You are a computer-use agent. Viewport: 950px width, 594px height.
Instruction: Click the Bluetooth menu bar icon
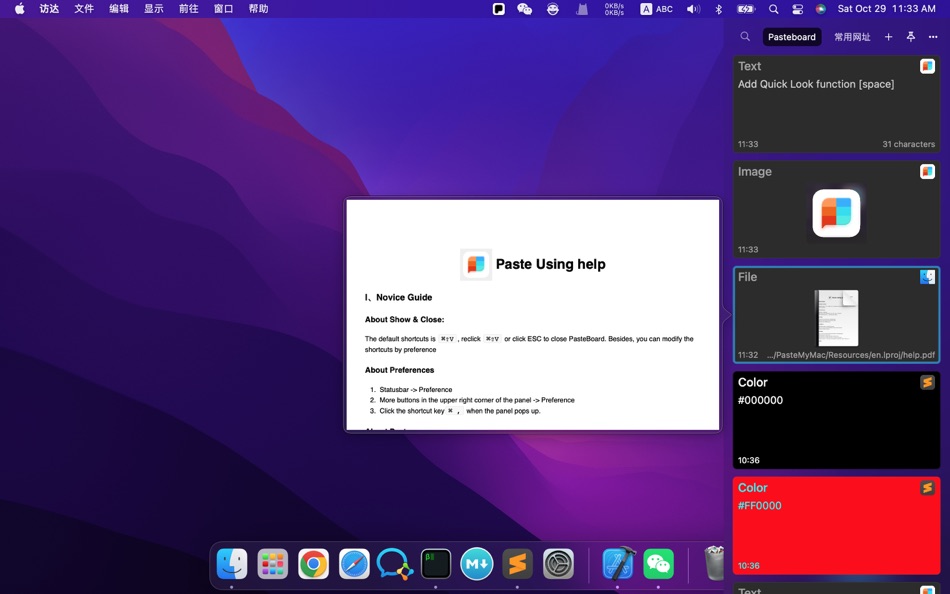tap(719, 8)
